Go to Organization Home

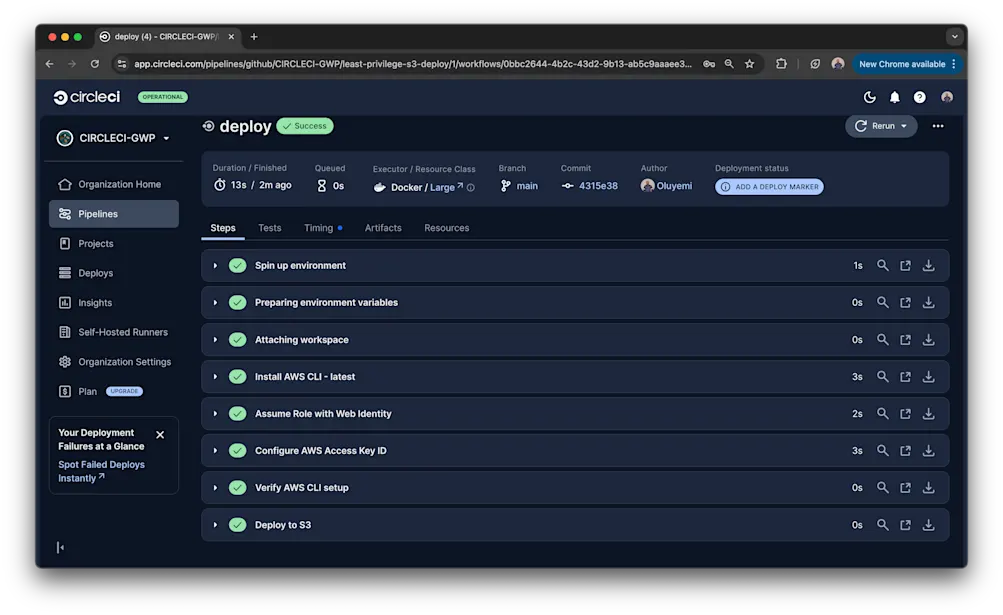(113, 184)
